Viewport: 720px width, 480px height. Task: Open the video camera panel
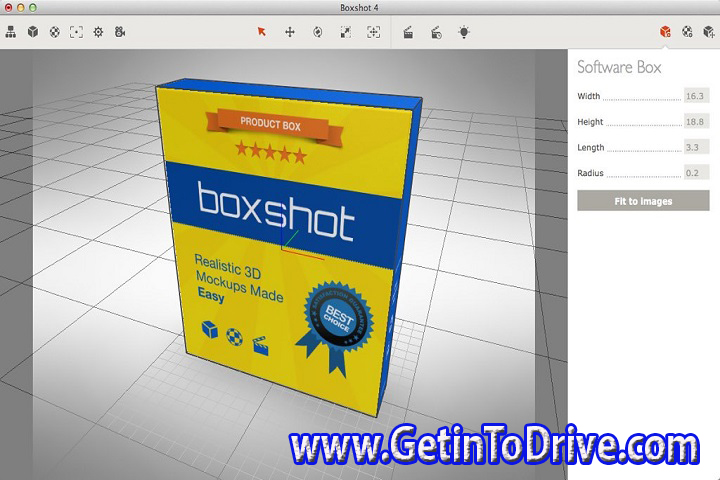click(120, 32)
